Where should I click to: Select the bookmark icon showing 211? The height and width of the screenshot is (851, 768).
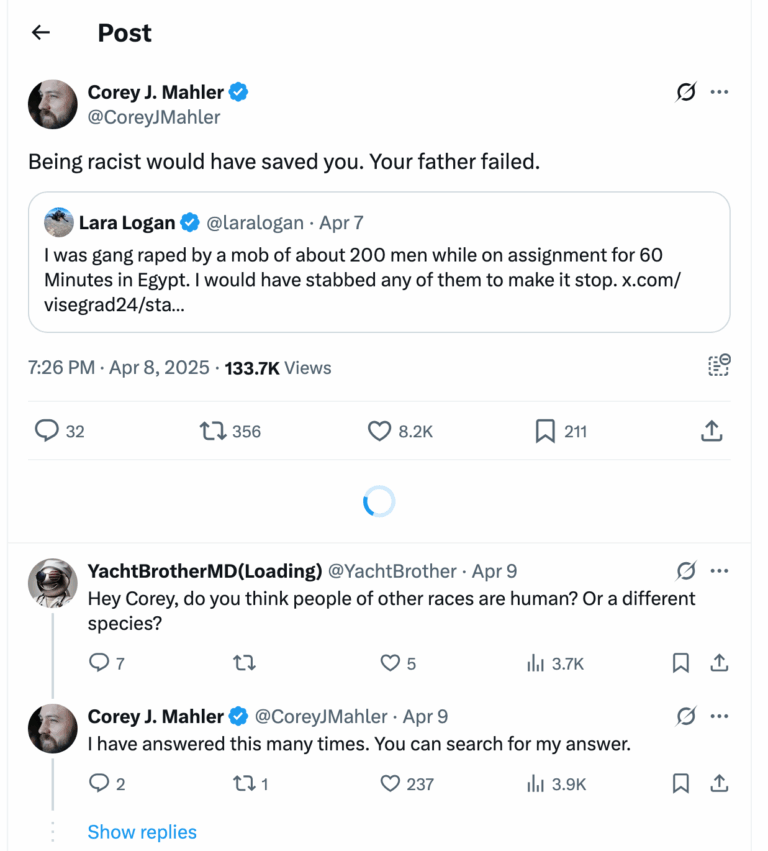point(544,431)
